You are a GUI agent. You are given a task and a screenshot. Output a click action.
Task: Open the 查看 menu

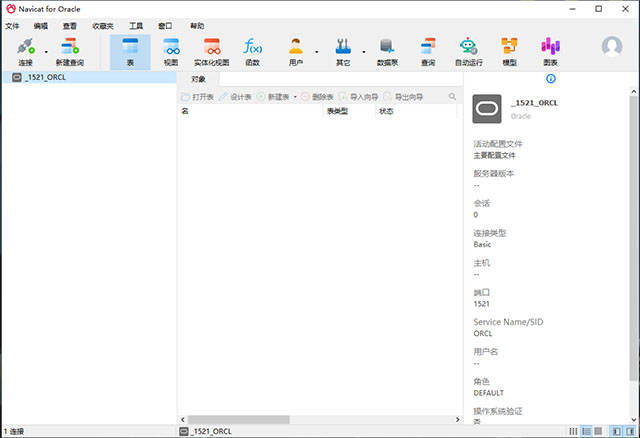[70, 26]
